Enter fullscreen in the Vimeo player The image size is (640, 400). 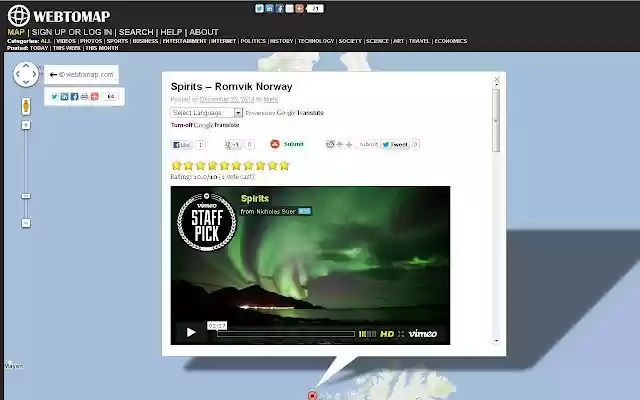tap(401, 334)
